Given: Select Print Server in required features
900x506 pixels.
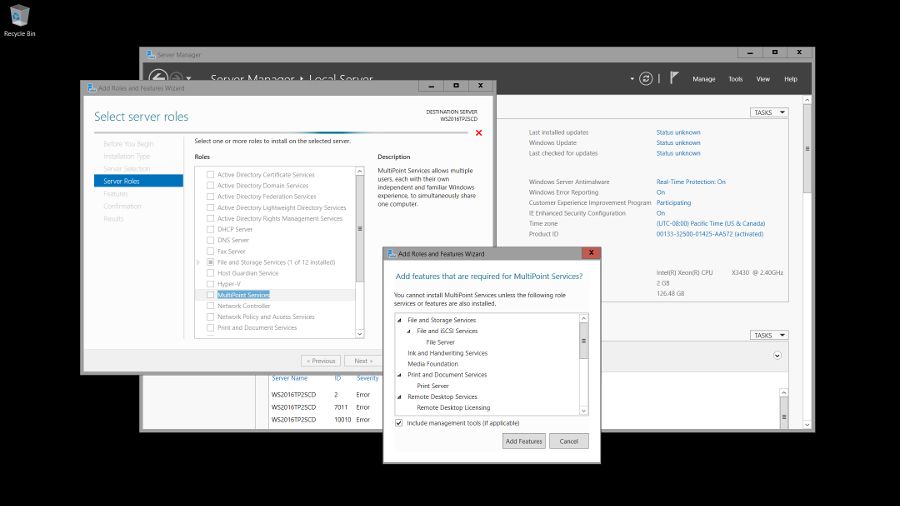Looking at the screenshot, I should (433, 386).
